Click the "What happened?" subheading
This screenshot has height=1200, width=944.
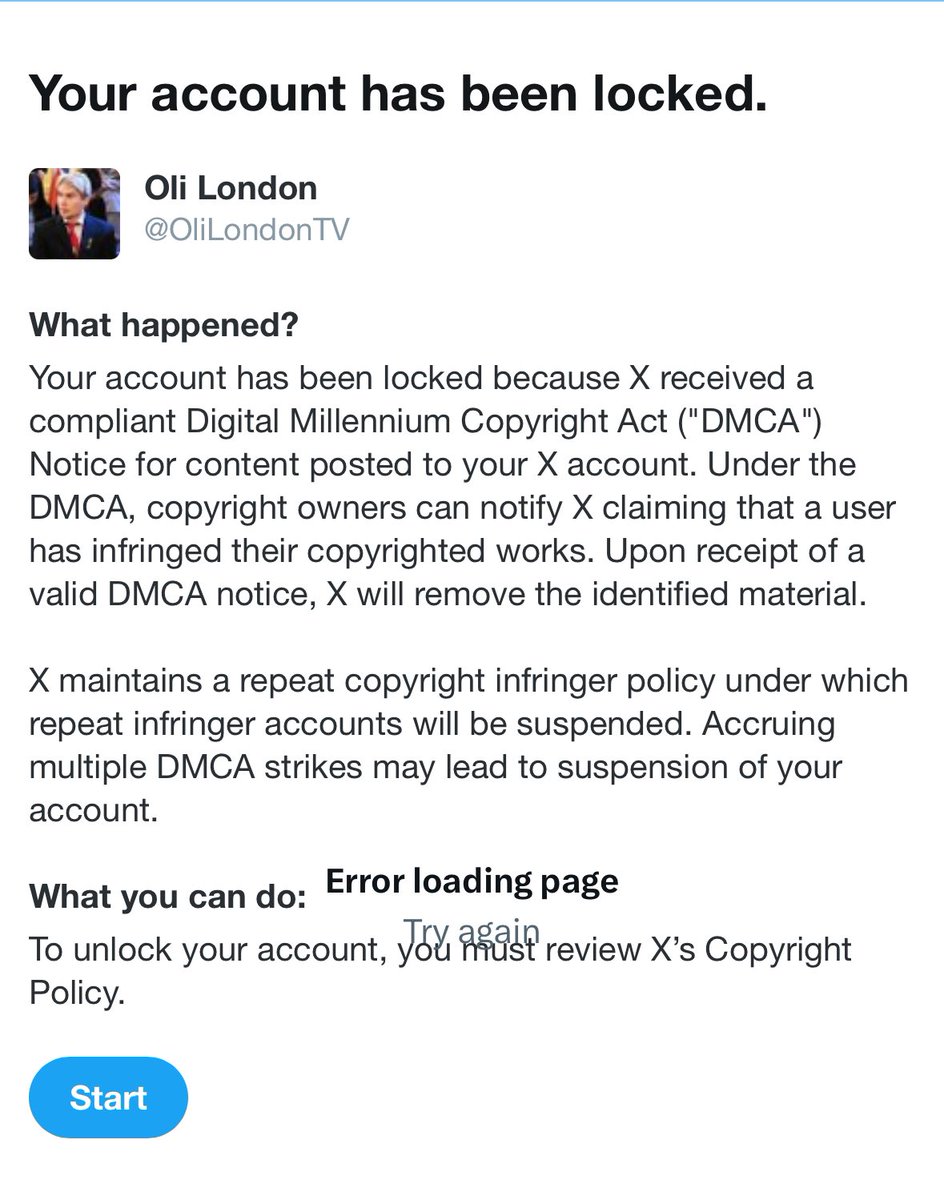pyautogui.click(x=164, y=325)
